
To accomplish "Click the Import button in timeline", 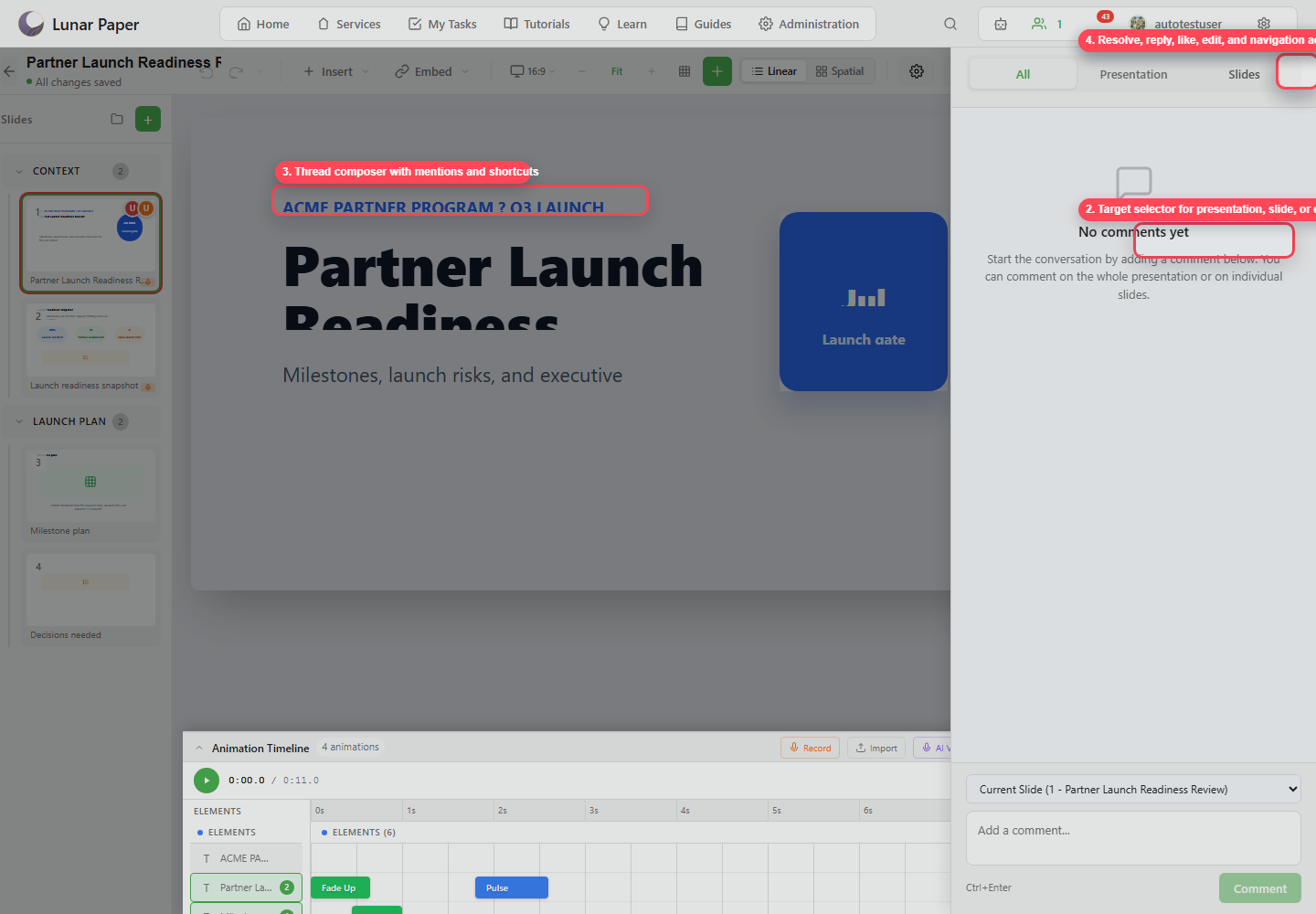I will coord(876,748).
